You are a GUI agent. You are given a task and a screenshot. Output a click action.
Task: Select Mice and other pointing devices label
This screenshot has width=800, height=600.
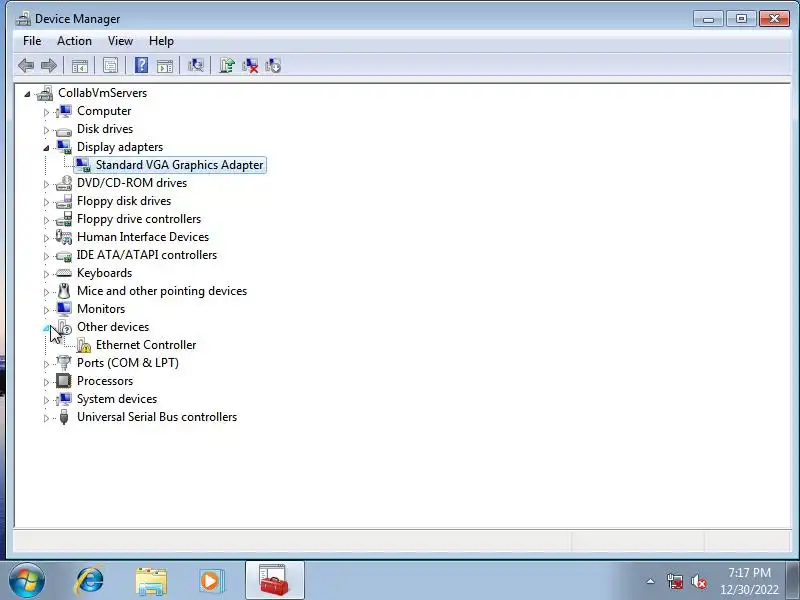click(162, 291)
